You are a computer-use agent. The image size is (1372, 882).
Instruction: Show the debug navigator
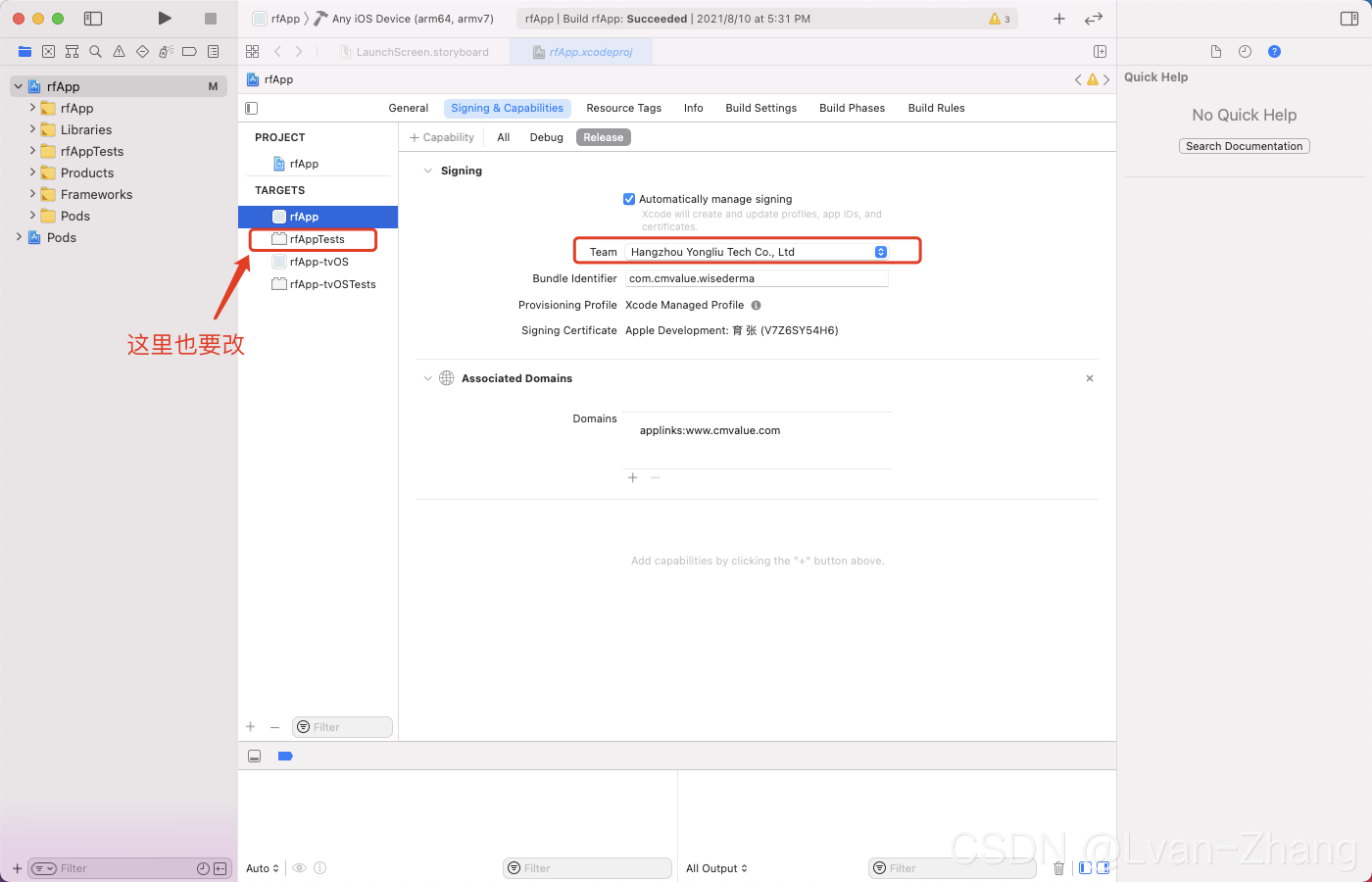click(x=166, y=51)
